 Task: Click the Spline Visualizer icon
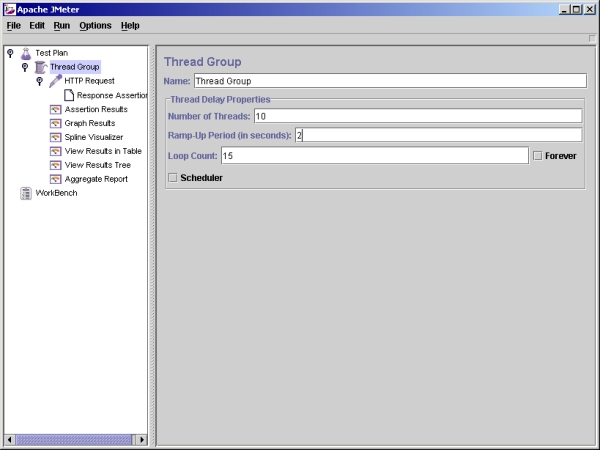point(55,137)
